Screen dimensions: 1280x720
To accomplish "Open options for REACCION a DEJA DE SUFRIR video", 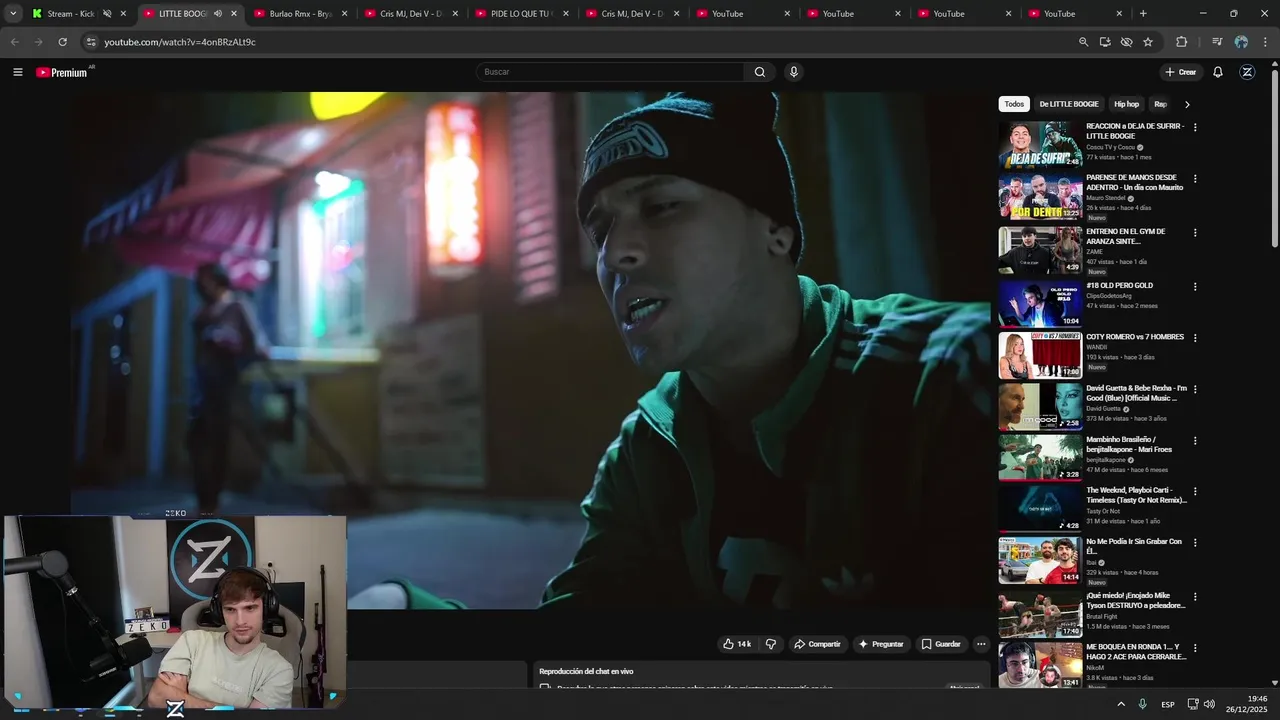I will tap(1195, 128).
